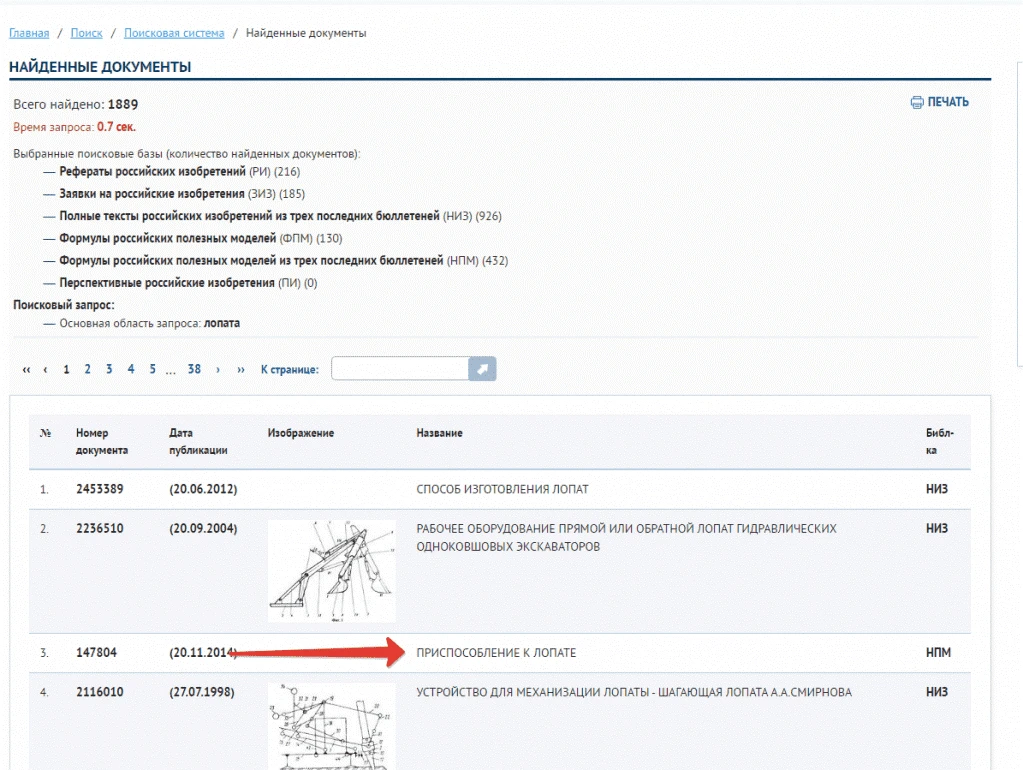The height and width of the screenshot is (770, 1023).
Task: Click the printer icon next to ПЕЧАТЬ
Action: point(917,102)
